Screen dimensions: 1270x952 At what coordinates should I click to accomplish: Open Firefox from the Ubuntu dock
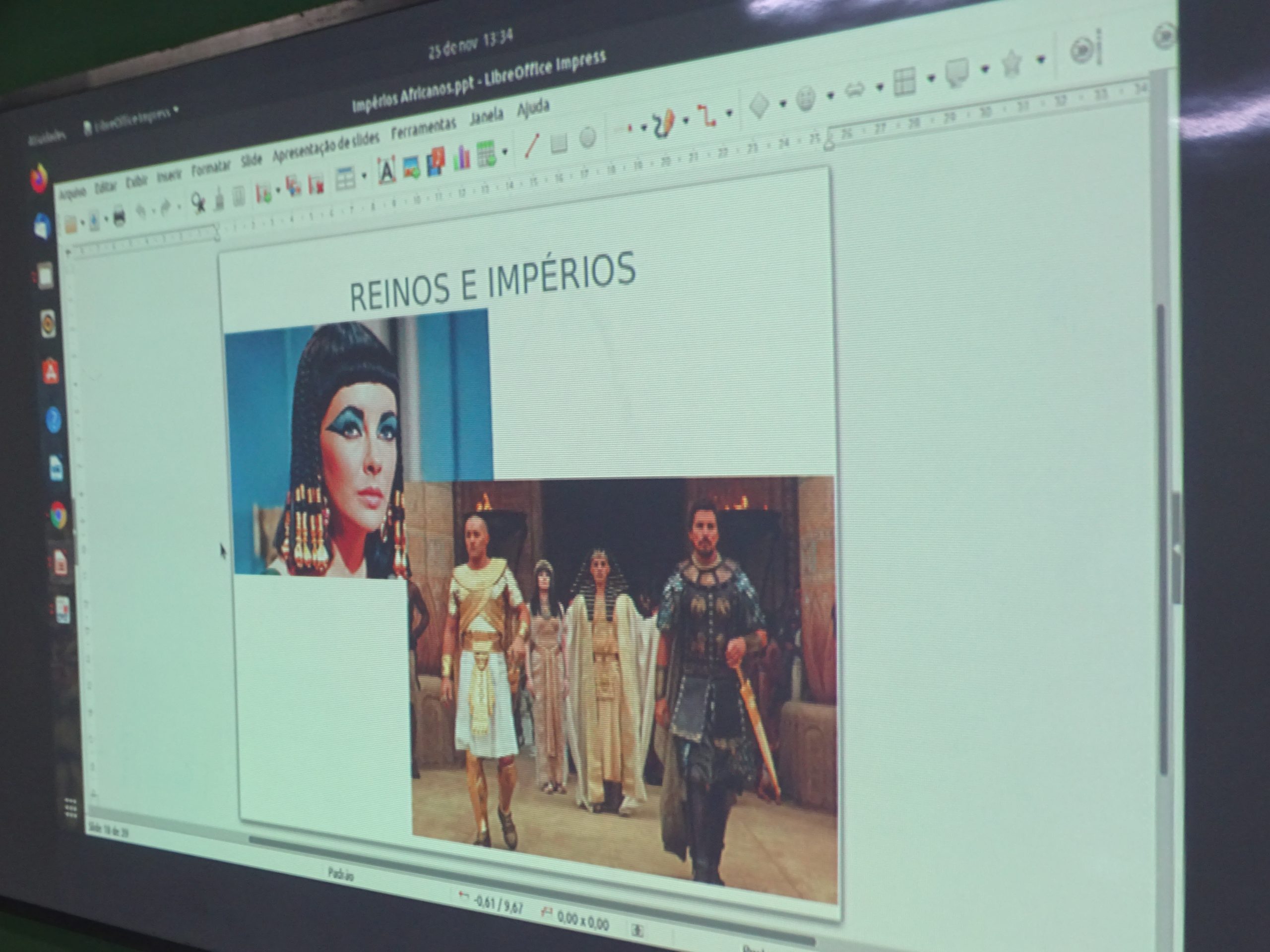[39, 179]
